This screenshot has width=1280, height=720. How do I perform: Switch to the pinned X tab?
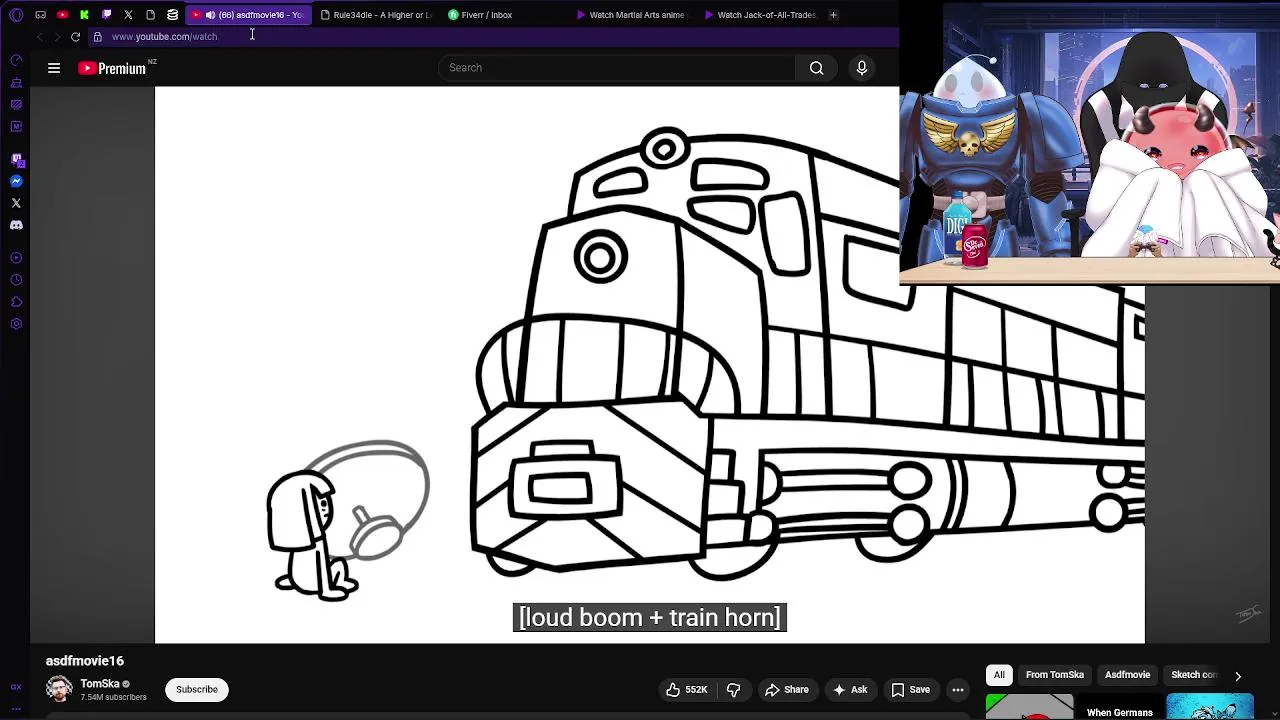128,15
